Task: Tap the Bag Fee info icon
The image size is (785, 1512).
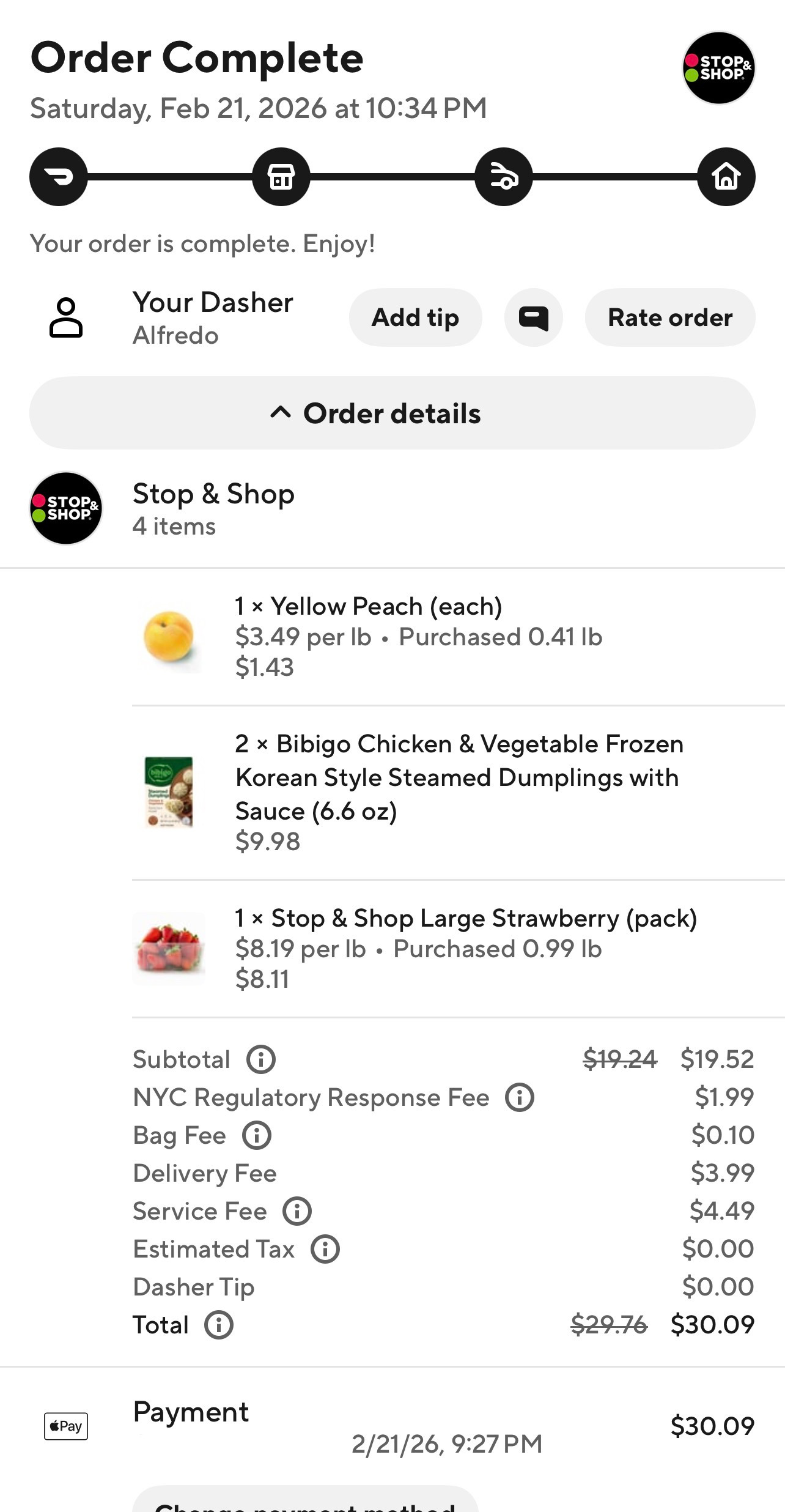Action: point(257,1135)
